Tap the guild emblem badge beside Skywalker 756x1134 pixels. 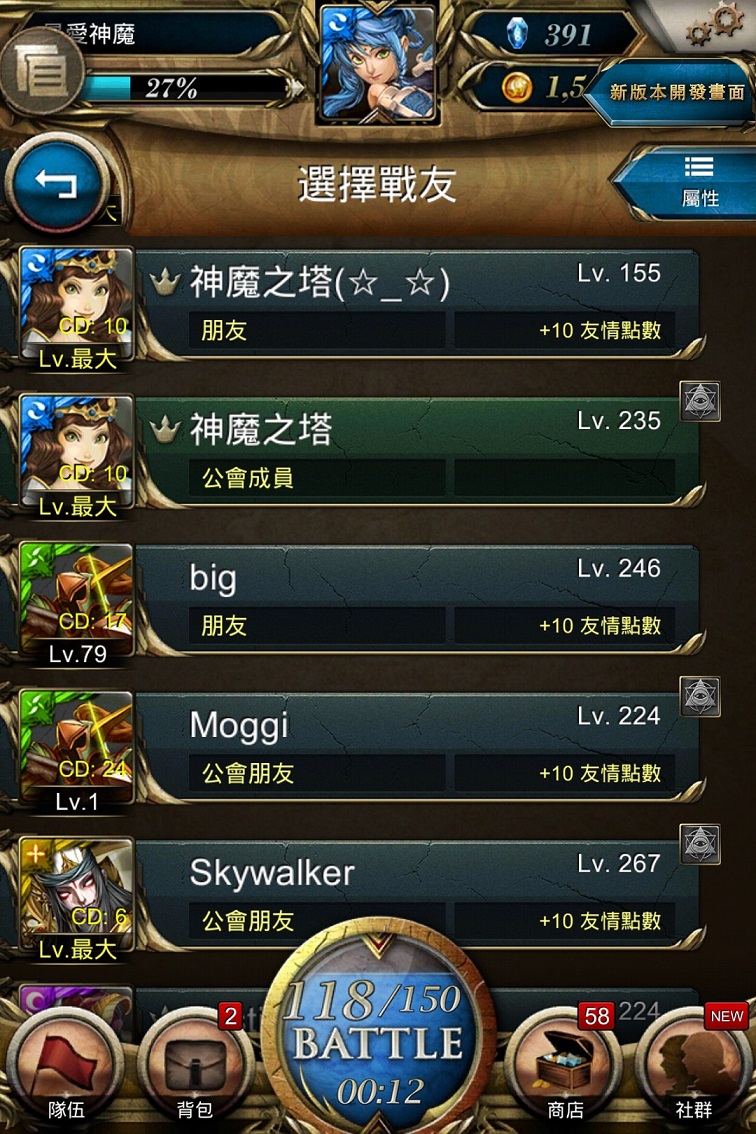pyautogui.click(x=700, y=843)
